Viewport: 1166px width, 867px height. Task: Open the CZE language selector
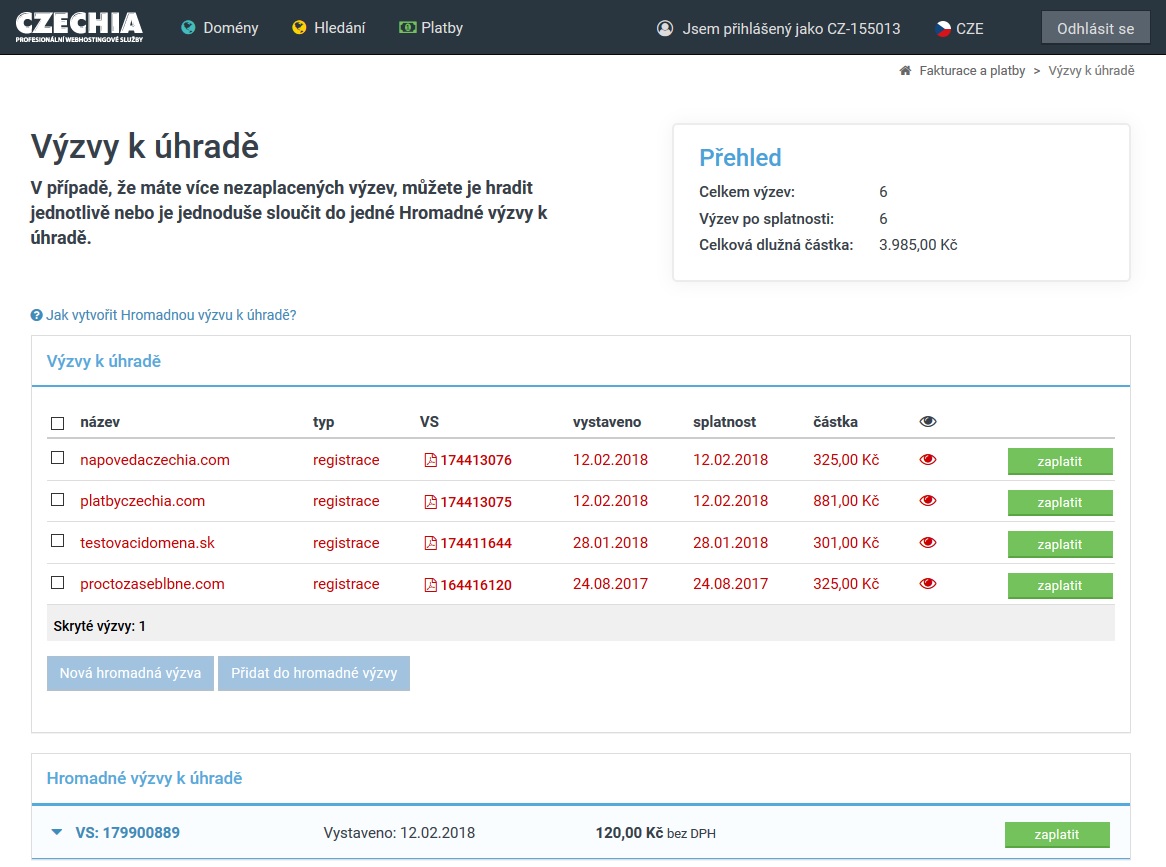click(959, 28)
